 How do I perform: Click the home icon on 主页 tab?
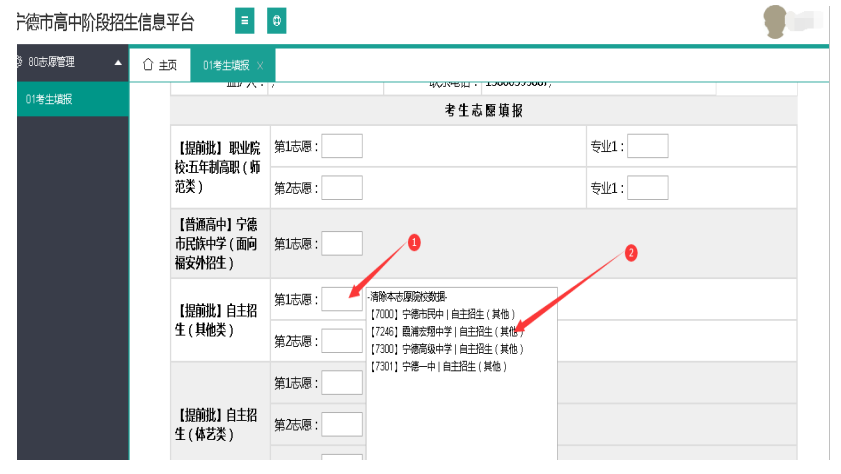148,65
